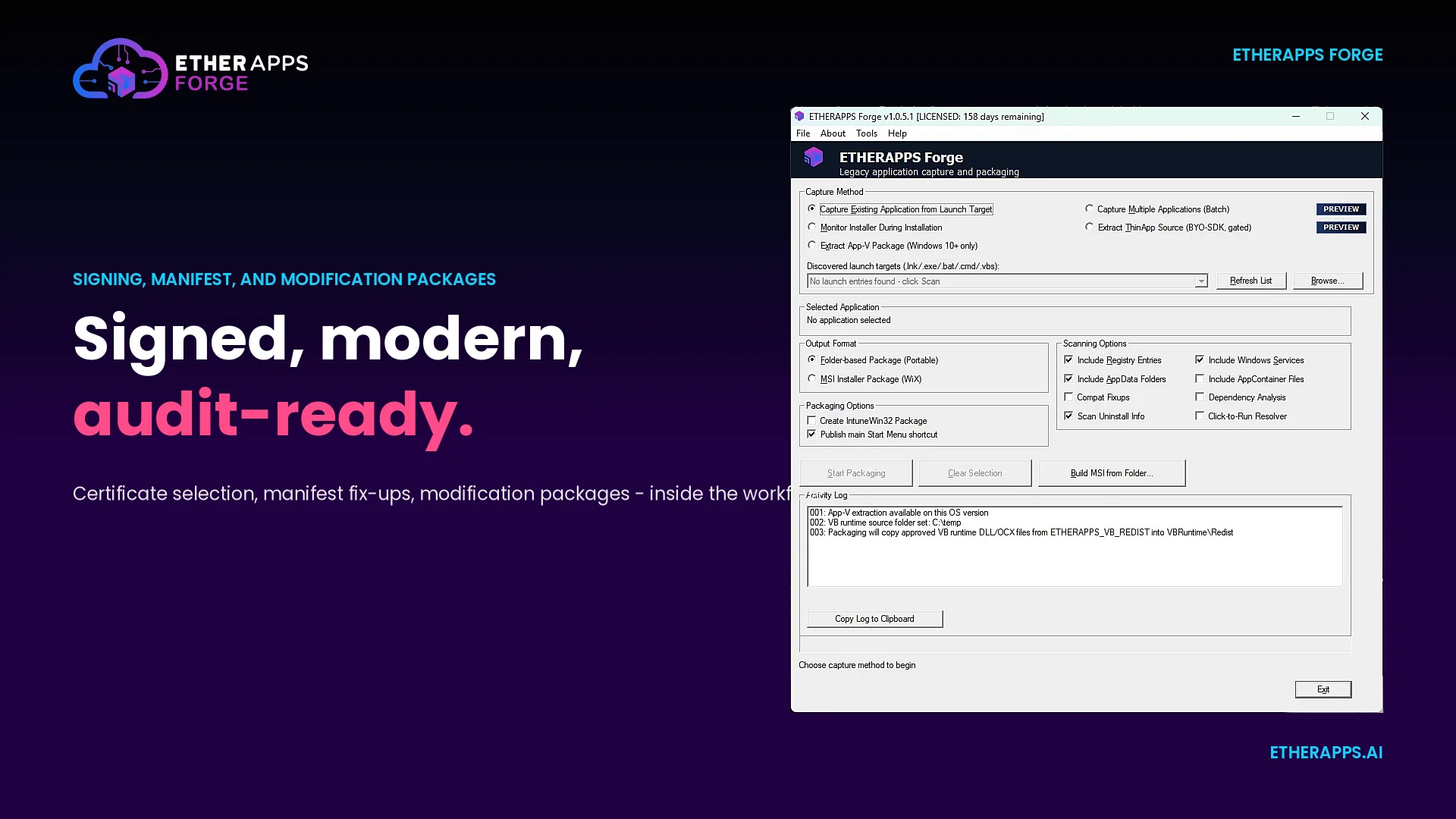The width and height of the screenshot is (1456, 819).
Task: Enable Create IntuneWin32 Package checkbox
Action: coord(811,420)
